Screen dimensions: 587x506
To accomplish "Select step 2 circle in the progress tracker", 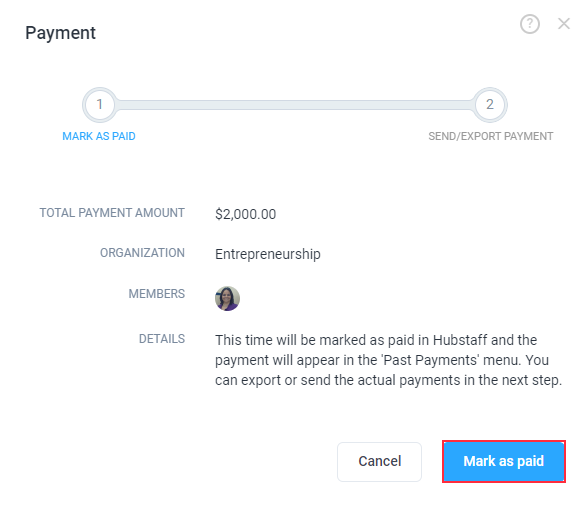I will (x=490, y=105).
